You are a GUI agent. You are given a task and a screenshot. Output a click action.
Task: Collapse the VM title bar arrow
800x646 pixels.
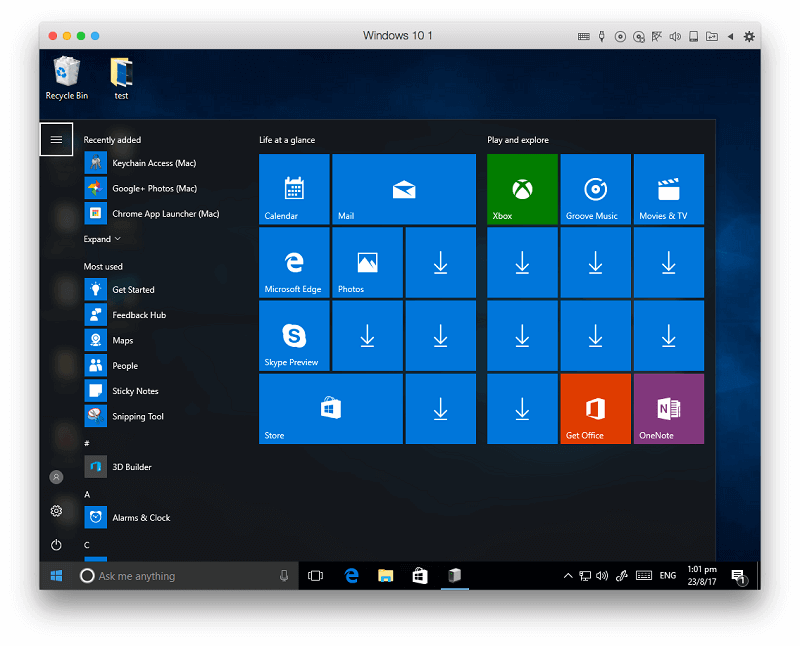point(731,36)
